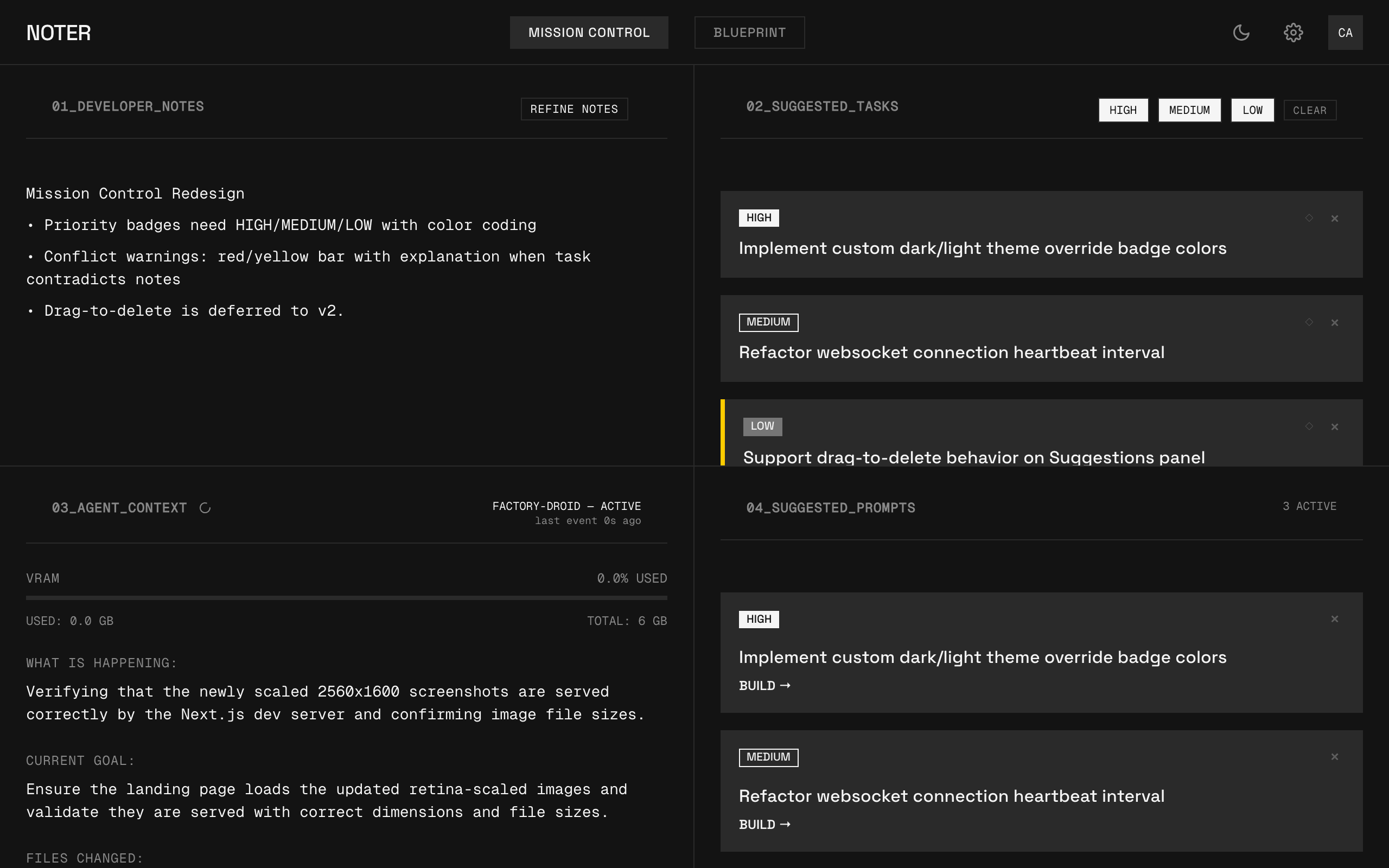Screen dimensions: 1389x868
Task: Pin the theme override task diamond icon
Action: tap(1309, 218)
